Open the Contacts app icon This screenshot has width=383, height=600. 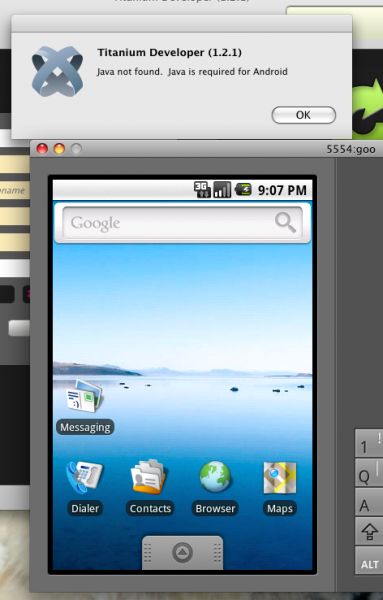click(x=149, y=478)
